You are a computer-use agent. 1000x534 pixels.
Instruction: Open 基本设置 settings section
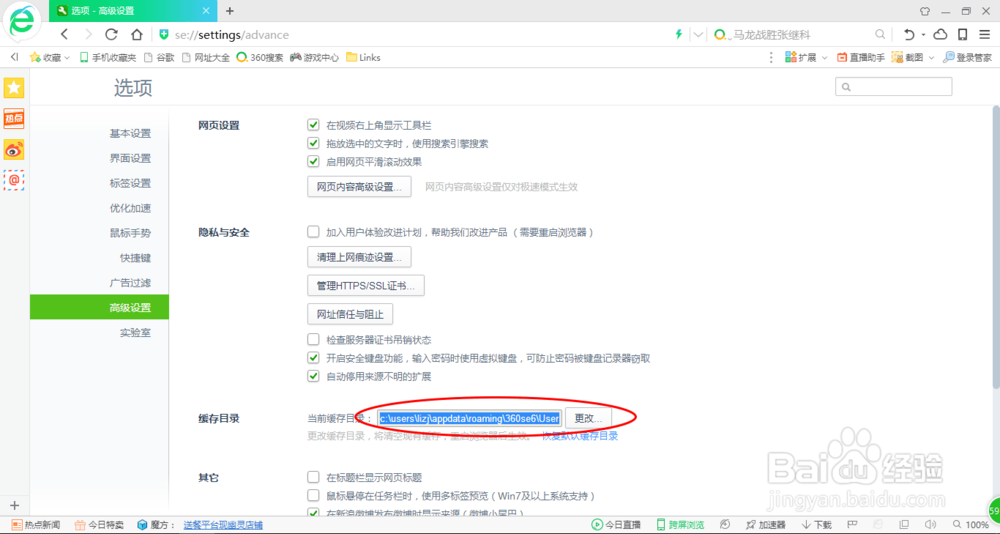pos(130,133)
